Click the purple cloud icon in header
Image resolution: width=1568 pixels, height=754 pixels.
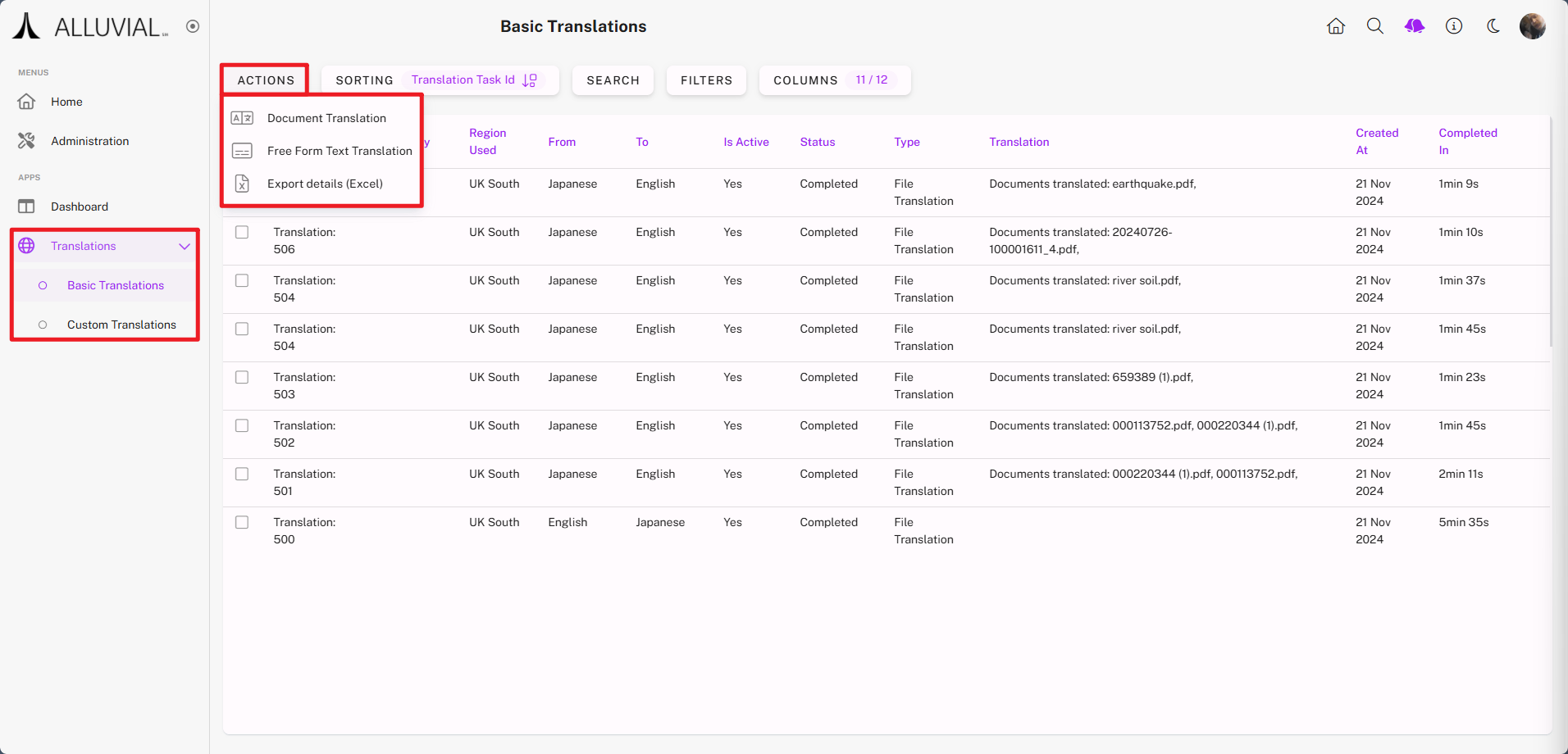pos(1415,26)
